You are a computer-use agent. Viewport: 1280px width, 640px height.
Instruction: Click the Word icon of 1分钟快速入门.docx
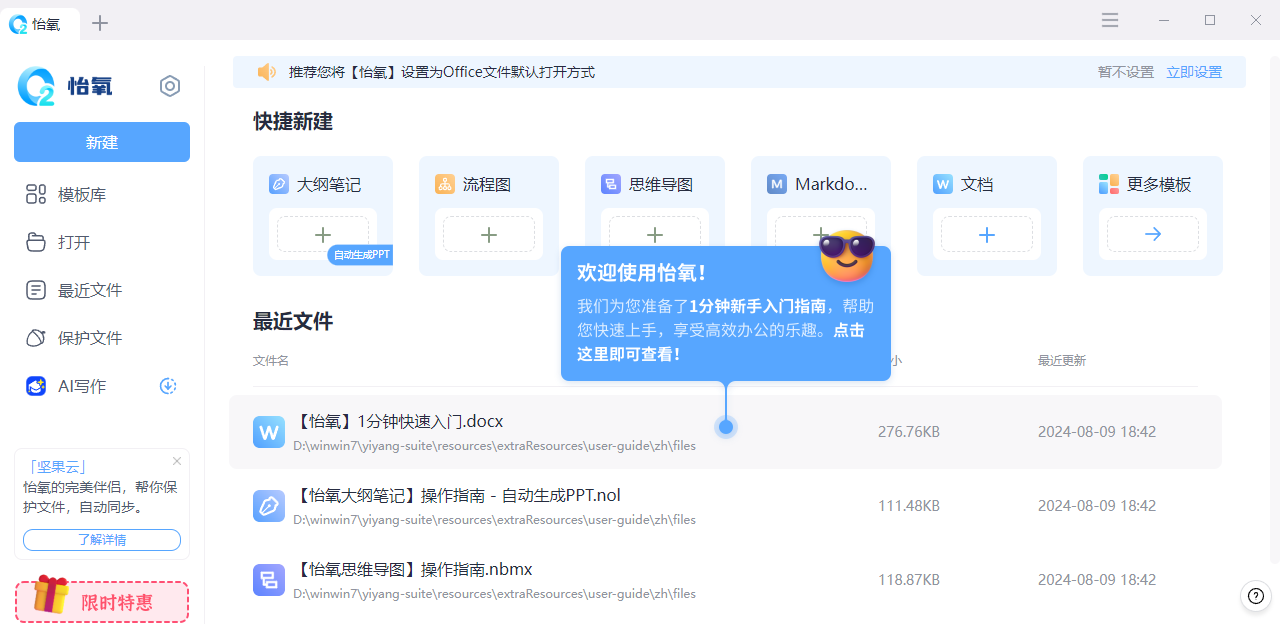268,431
